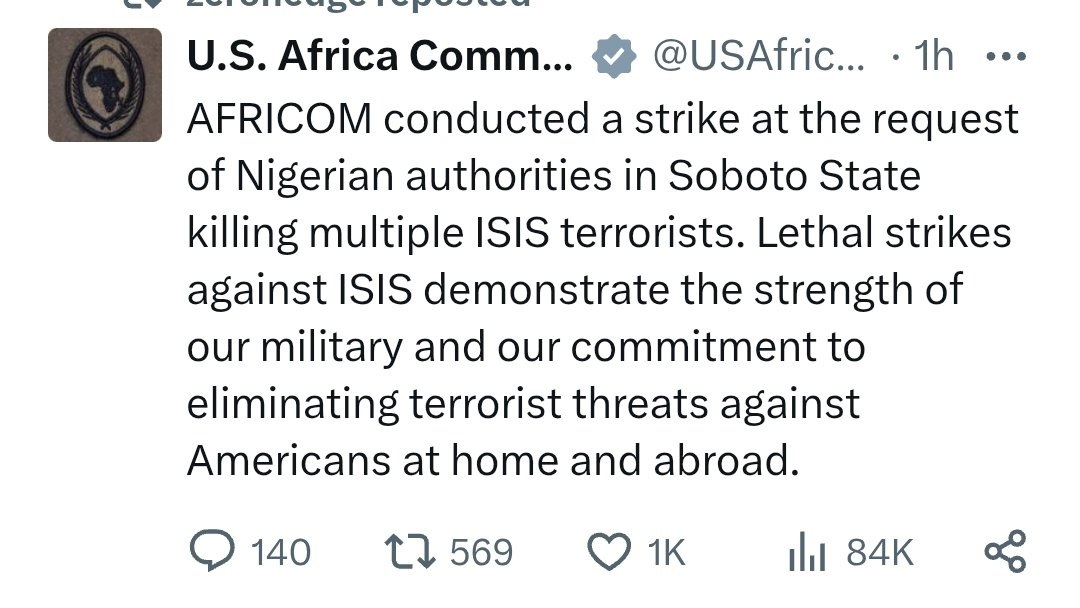Screen dimensions: 1080x608
Task: Click the 1K likes count
Action: (667, 552)
